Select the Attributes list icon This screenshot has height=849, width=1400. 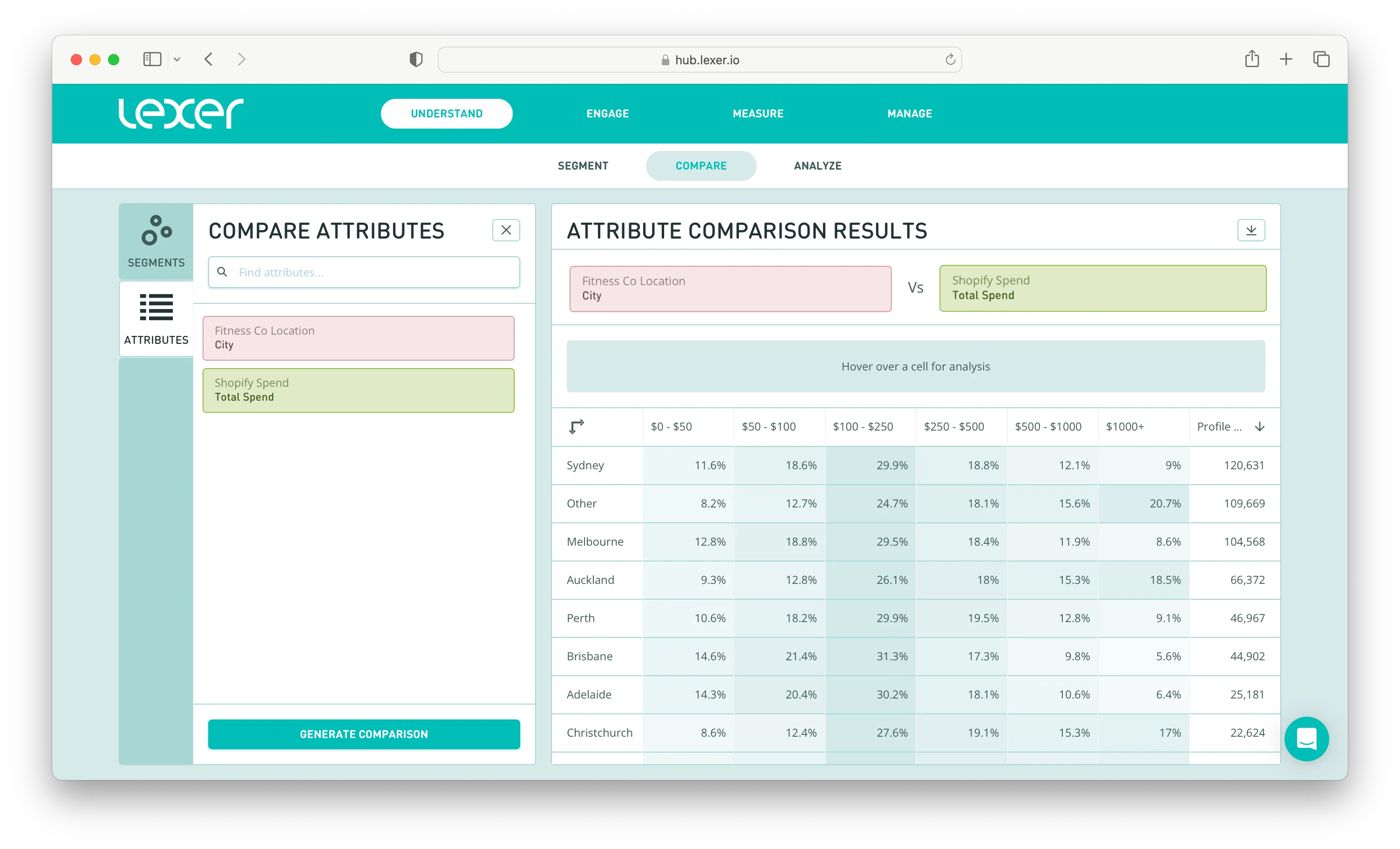[156, 308]
